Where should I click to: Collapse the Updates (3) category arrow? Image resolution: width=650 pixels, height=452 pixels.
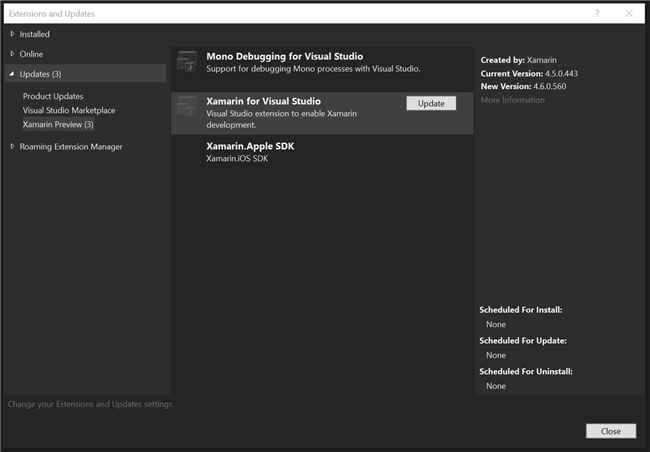(x=12, y=74)
